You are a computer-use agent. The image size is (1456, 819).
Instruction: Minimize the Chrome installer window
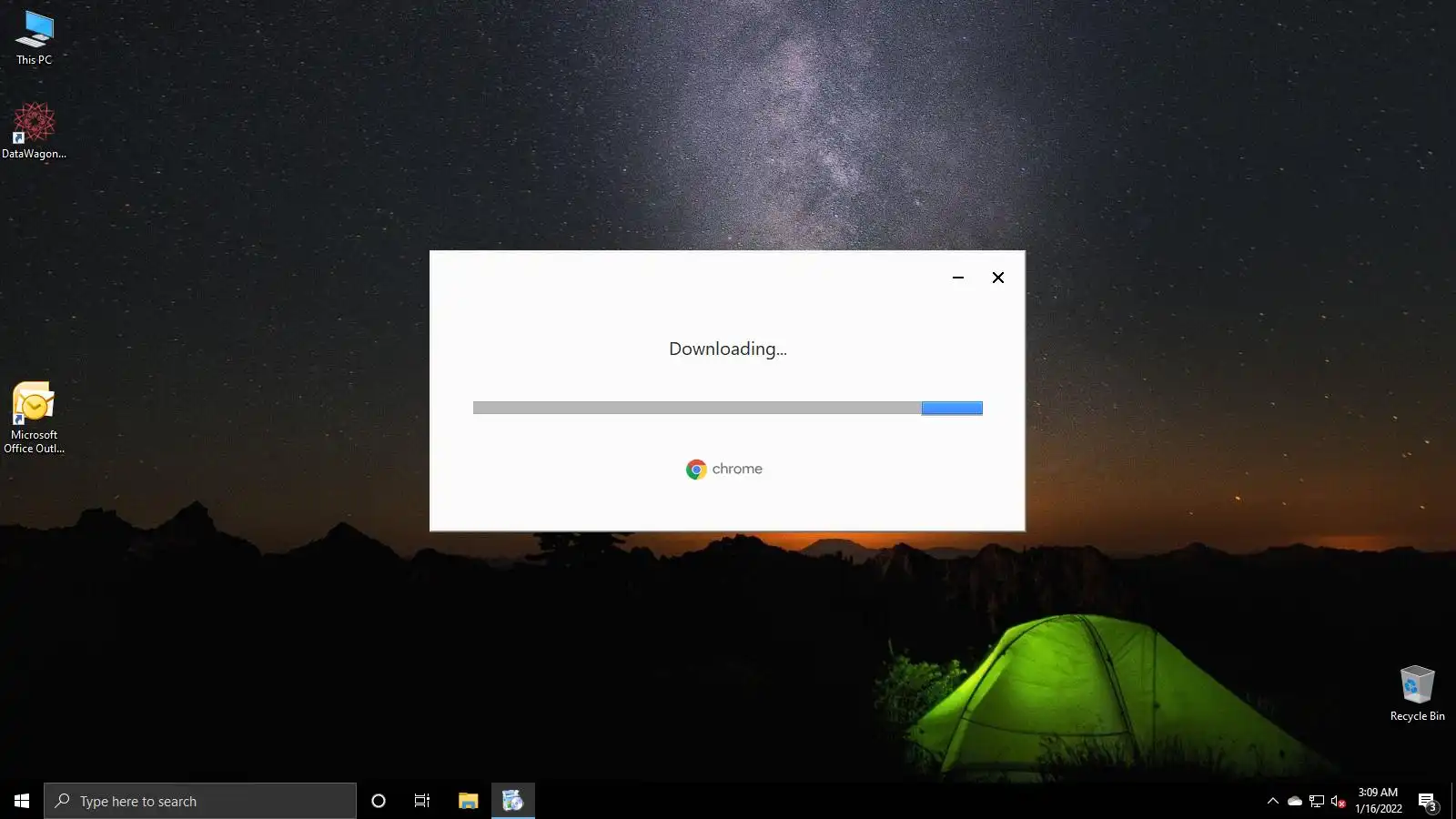(x=958, y=278)
